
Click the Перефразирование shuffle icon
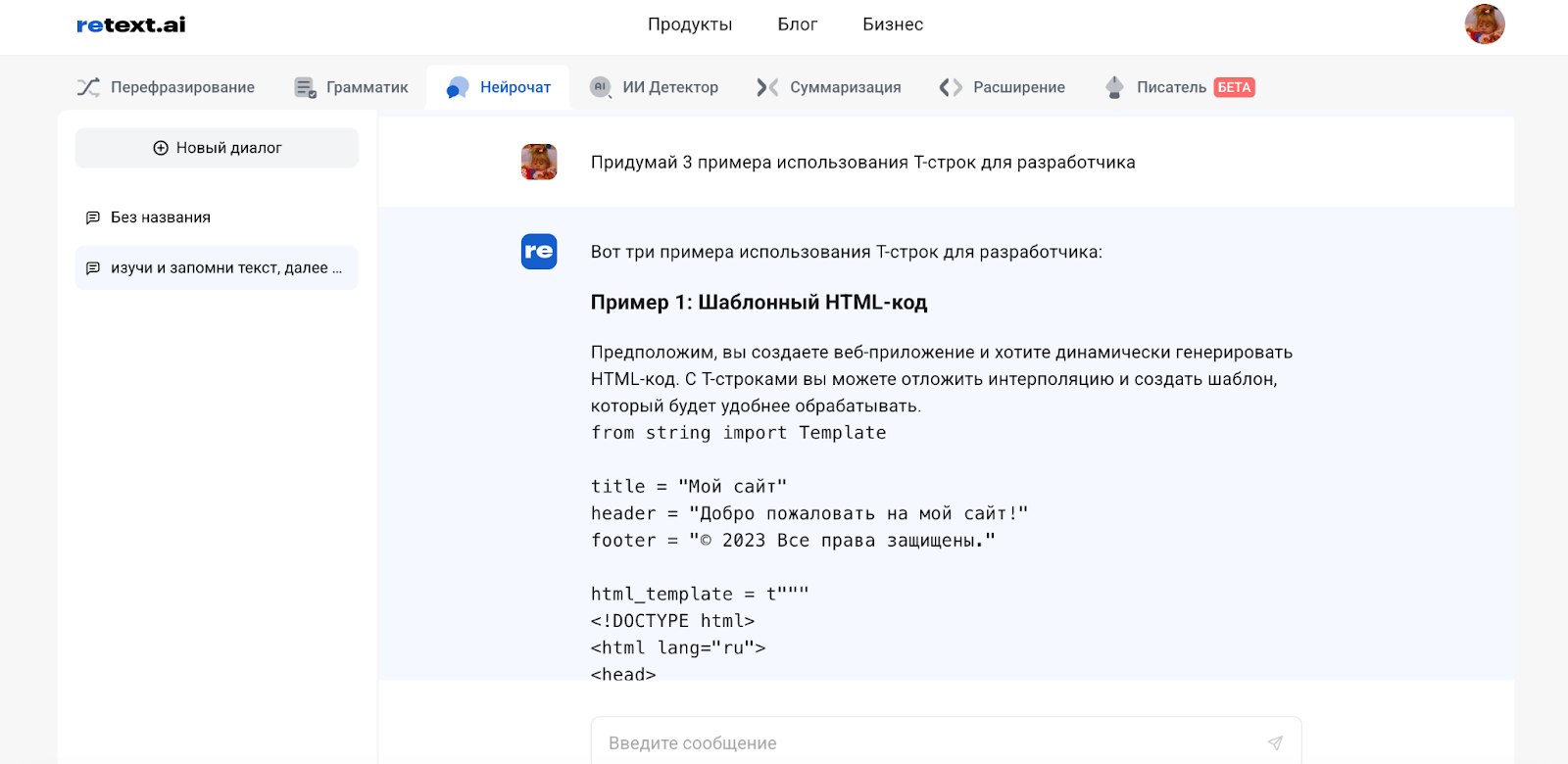(88, 87)
